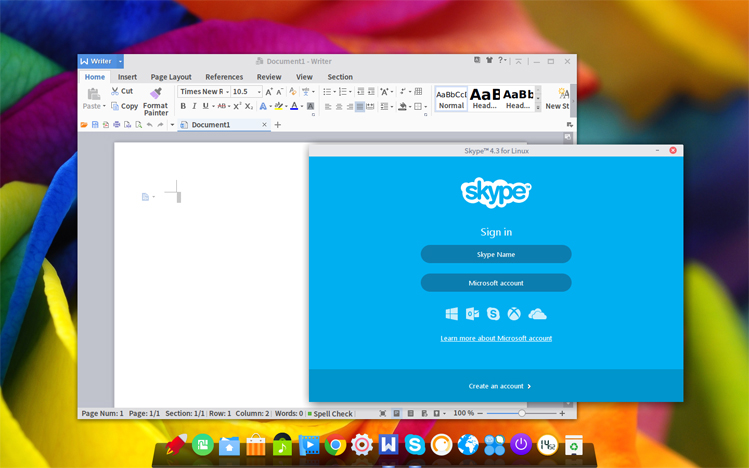The width and height of the screenshot is (749, 468).
Task: Follow Learn more about Microsoft account link
Action: click(496, 338)
